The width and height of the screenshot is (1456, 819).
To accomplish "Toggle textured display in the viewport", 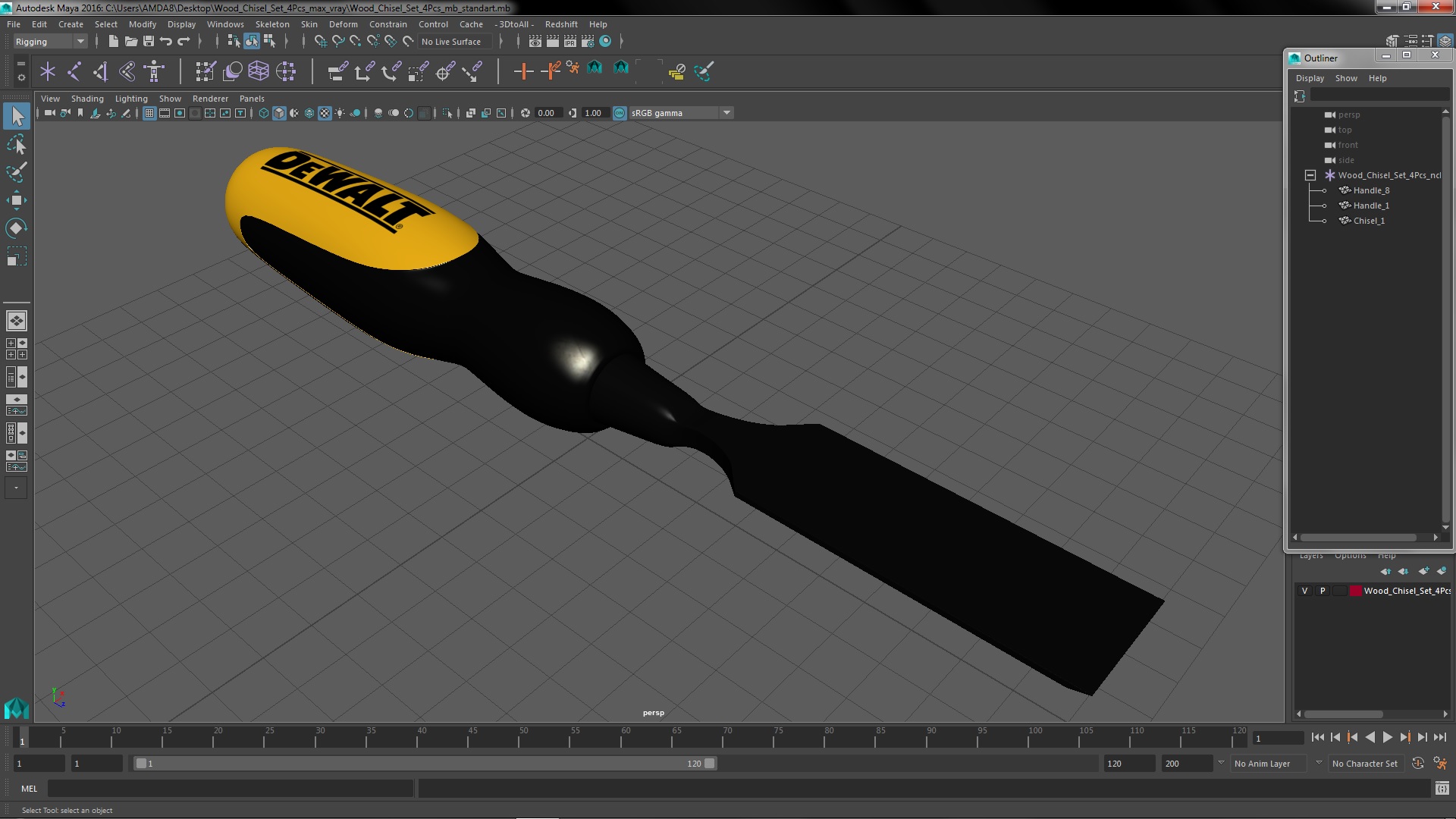I will (x=325, y=113).
